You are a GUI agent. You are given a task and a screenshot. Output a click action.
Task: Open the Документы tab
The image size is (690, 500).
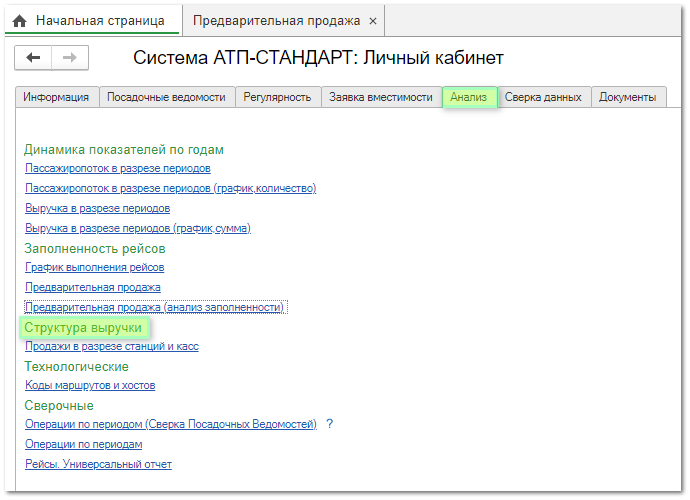(627, 97)
